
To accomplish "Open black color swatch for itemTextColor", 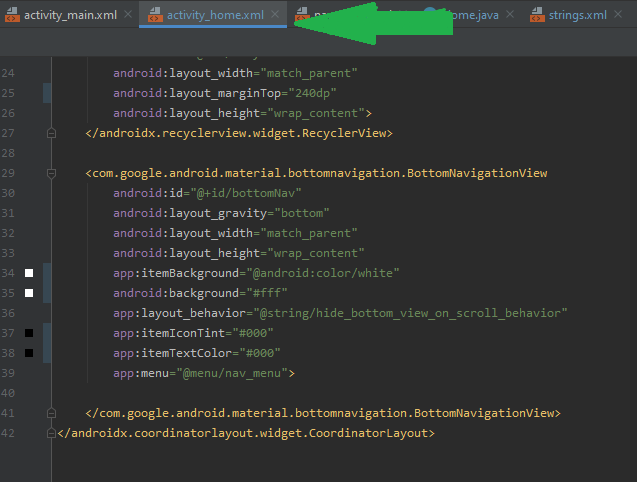I will (x=29, y=353).
